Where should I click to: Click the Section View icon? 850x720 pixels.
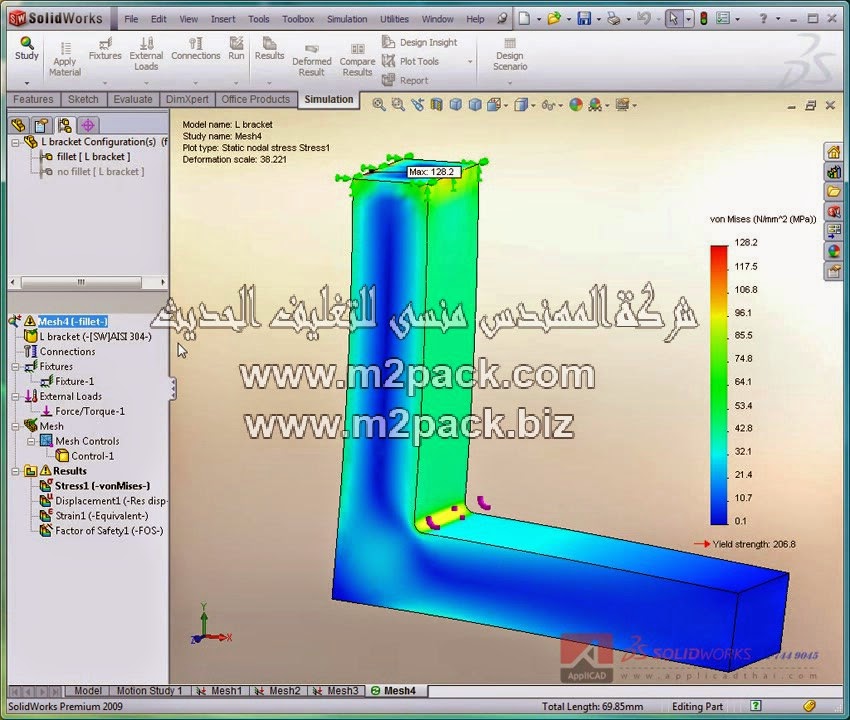pyautogui.click(x=436, y=105)
